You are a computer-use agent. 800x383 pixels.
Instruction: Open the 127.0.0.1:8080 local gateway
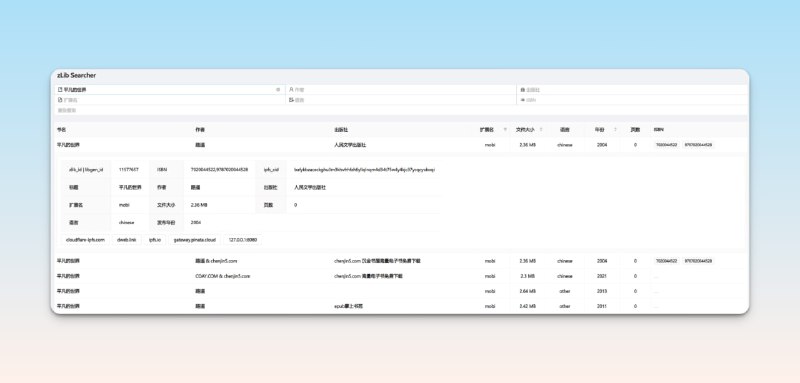[x=243, y=240]
